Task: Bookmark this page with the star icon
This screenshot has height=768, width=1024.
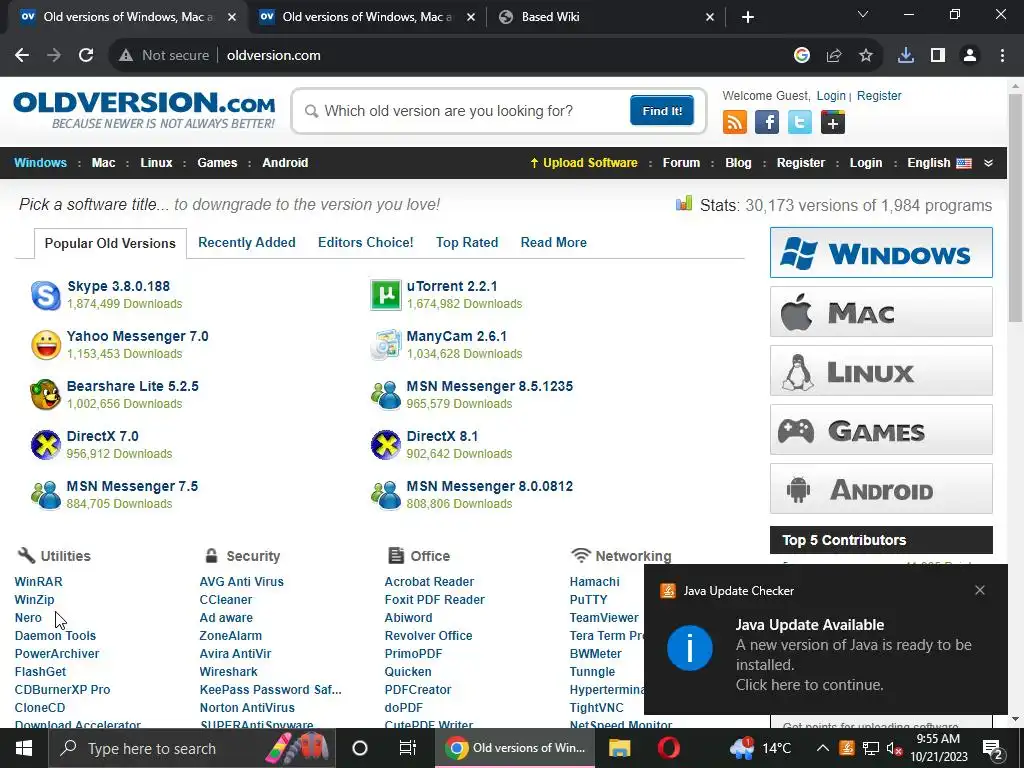Action: click(x=866, y=56)
